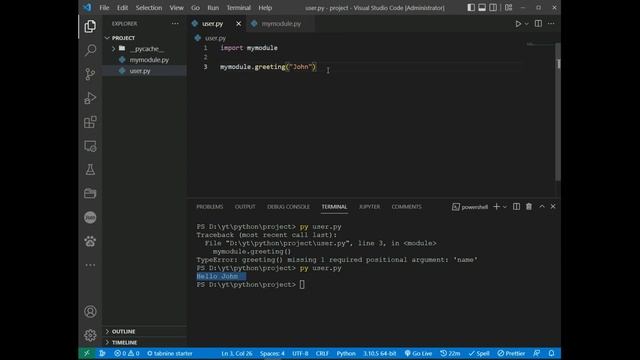Close the terminal panel
Image resolution: width=640 pixels, height=360 pixels.
(553, 207)
